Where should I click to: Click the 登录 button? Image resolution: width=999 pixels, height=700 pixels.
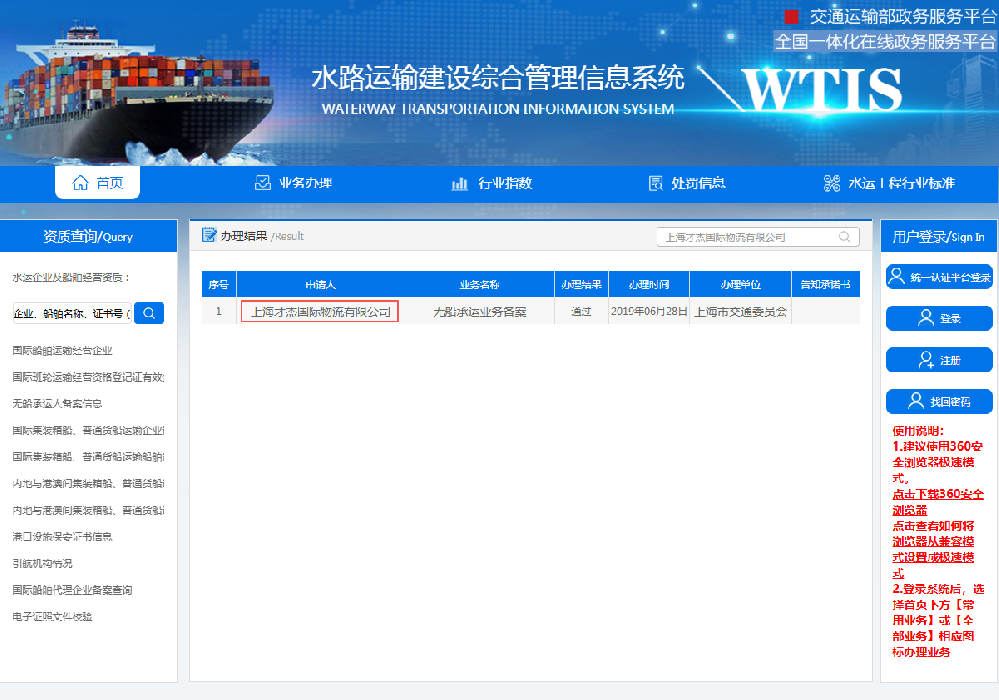(x=939, y=318)
